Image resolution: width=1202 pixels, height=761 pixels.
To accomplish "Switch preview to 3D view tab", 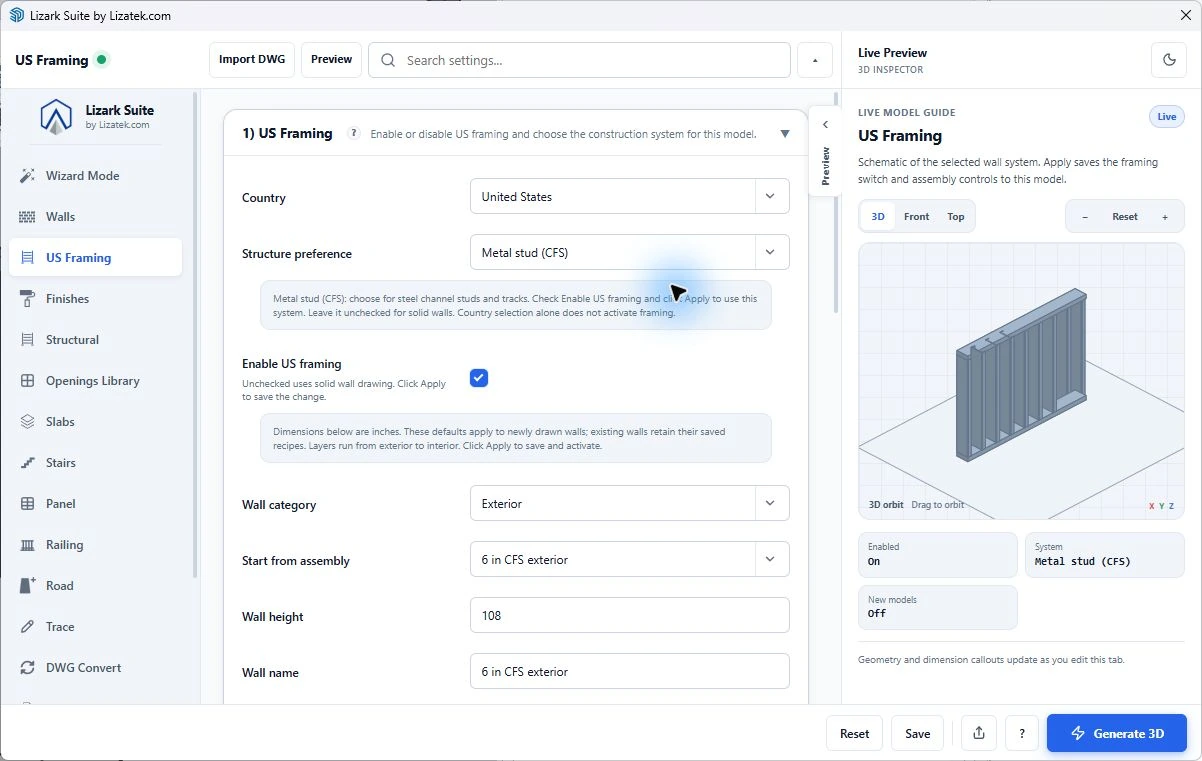I will point(878,217).
